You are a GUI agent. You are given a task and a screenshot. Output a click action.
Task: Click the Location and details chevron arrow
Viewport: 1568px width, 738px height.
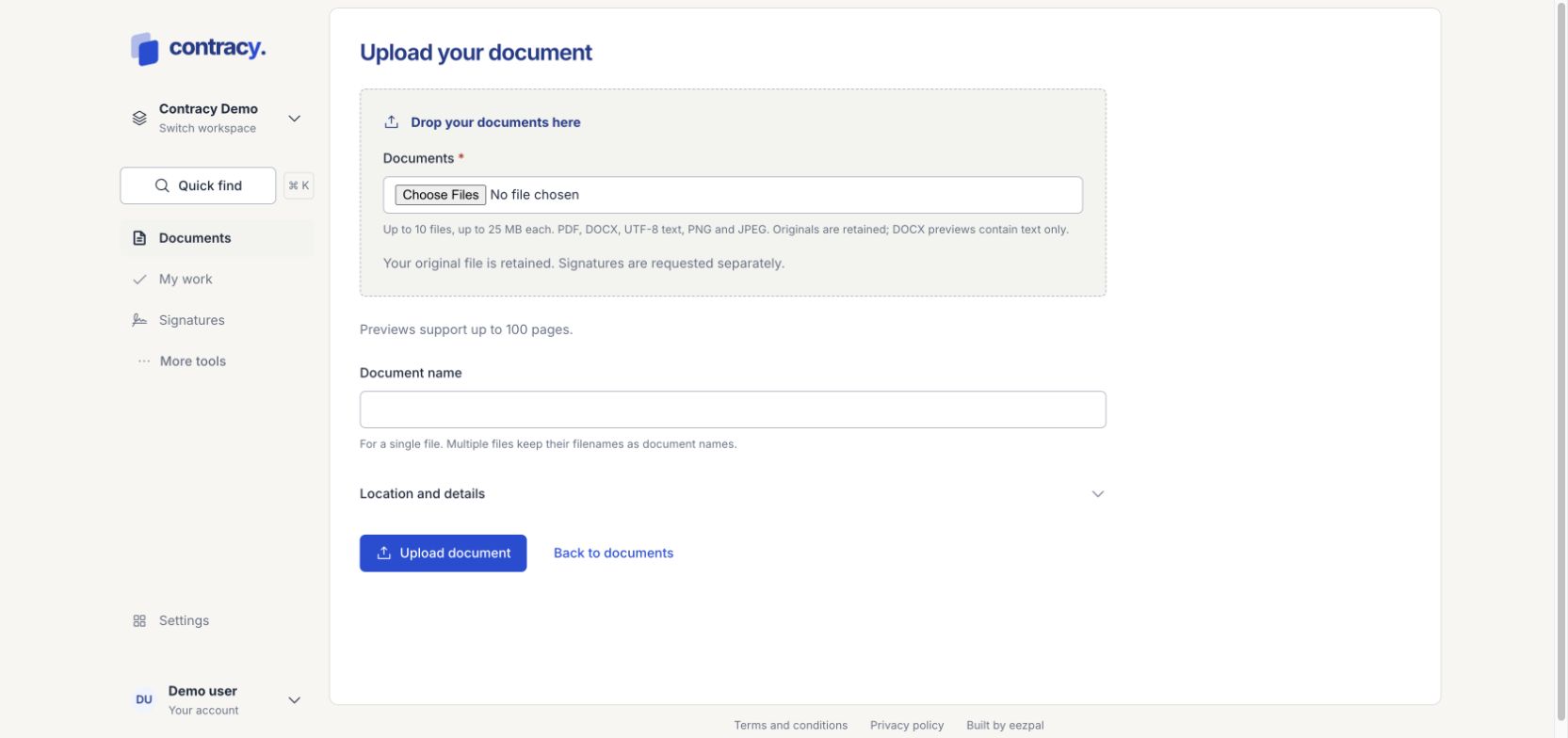[x=1097, y=494]
